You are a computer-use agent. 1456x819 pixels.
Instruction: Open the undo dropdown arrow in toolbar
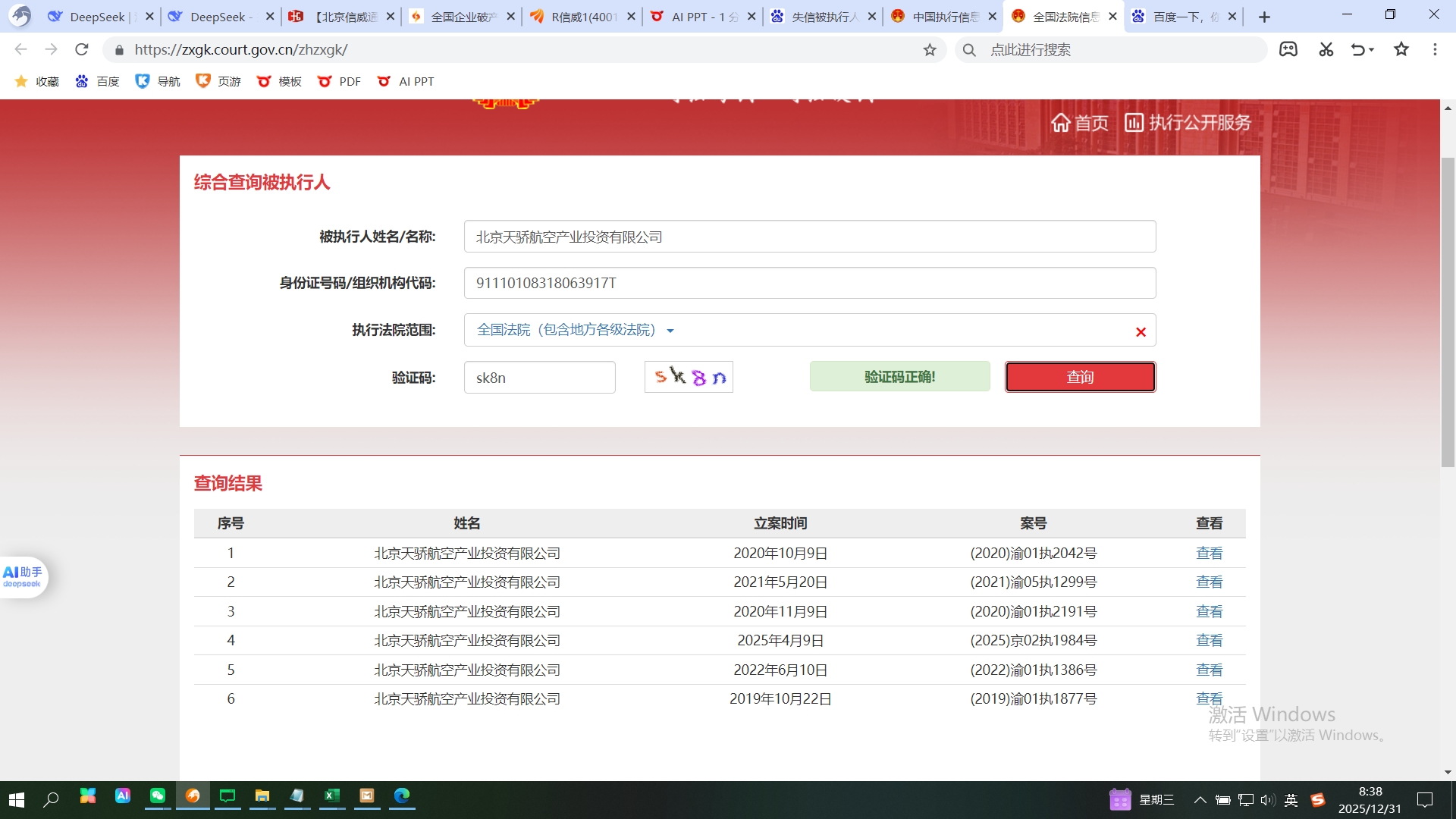(x=1371, y=50)
